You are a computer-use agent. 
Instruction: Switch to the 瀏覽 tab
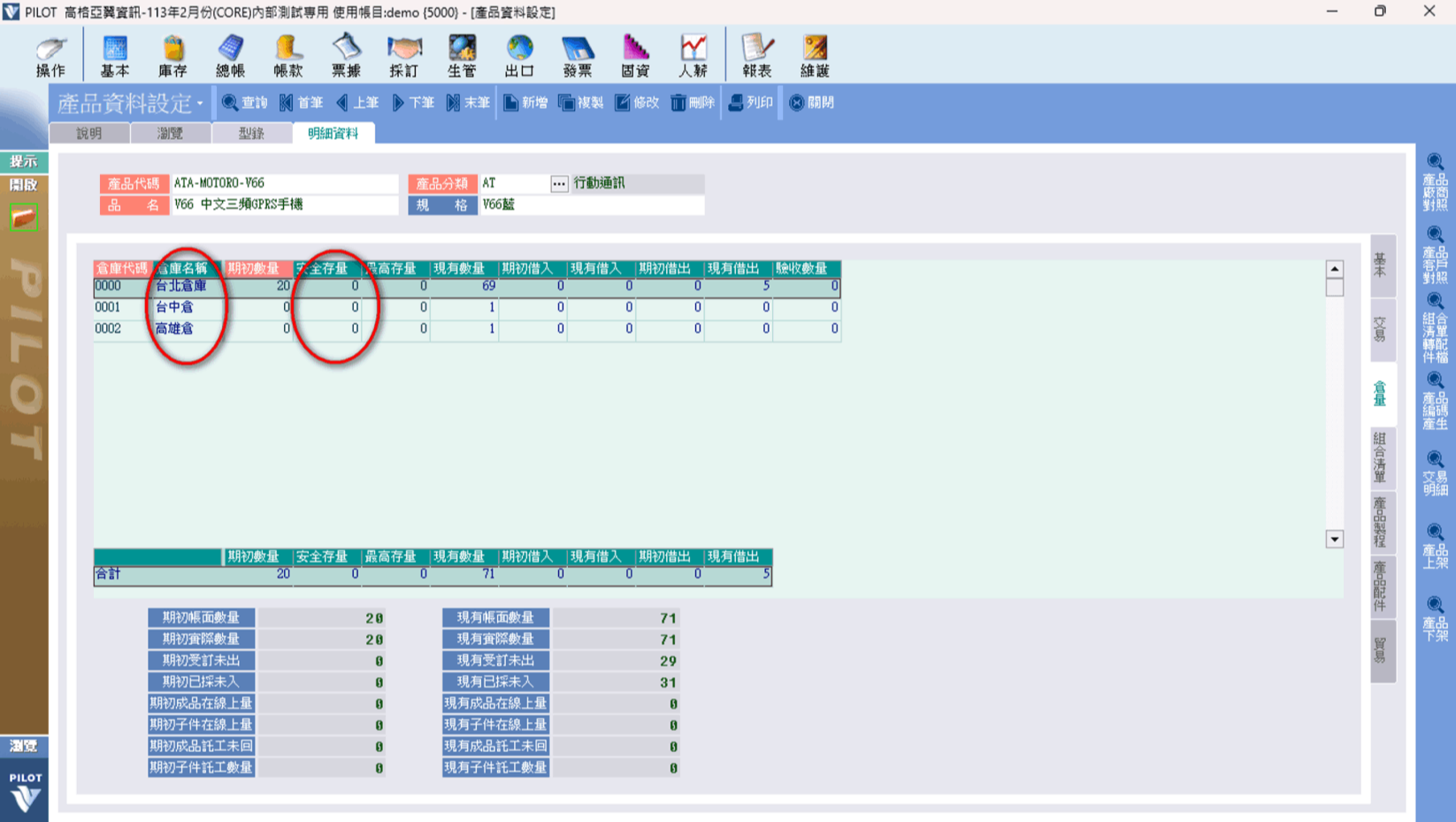click(x=170, y=134)
